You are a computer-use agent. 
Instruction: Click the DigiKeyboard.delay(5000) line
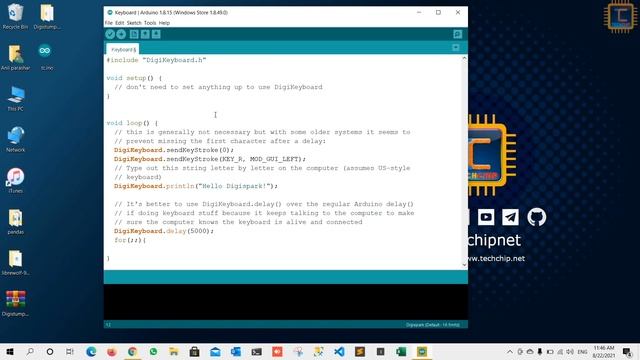click(164, 231)
